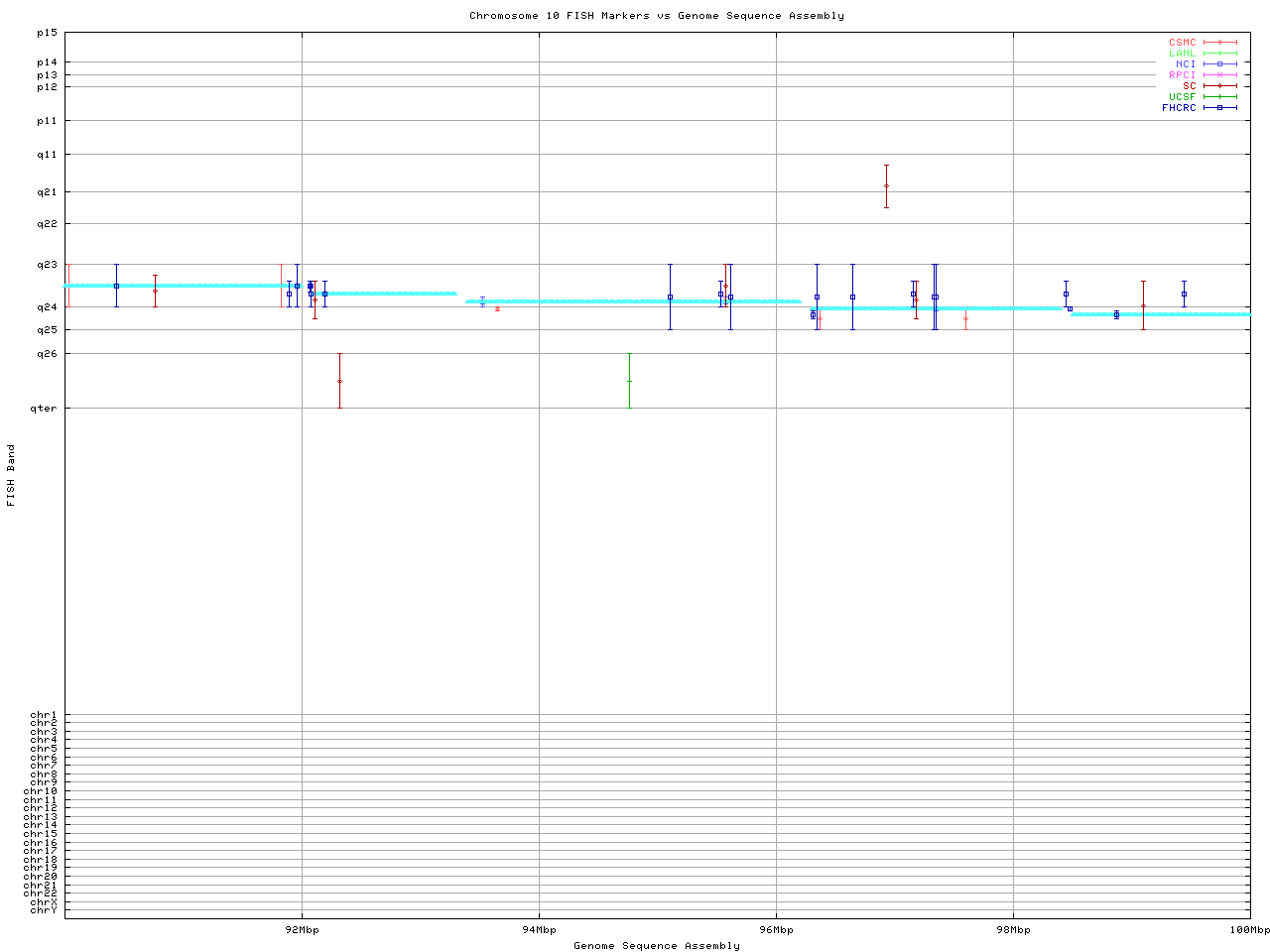The width and height of the screenshot is (1270, 952).
Task: Click the red marker below q26 near 92Mbp
Action: (x=339, y=382)
